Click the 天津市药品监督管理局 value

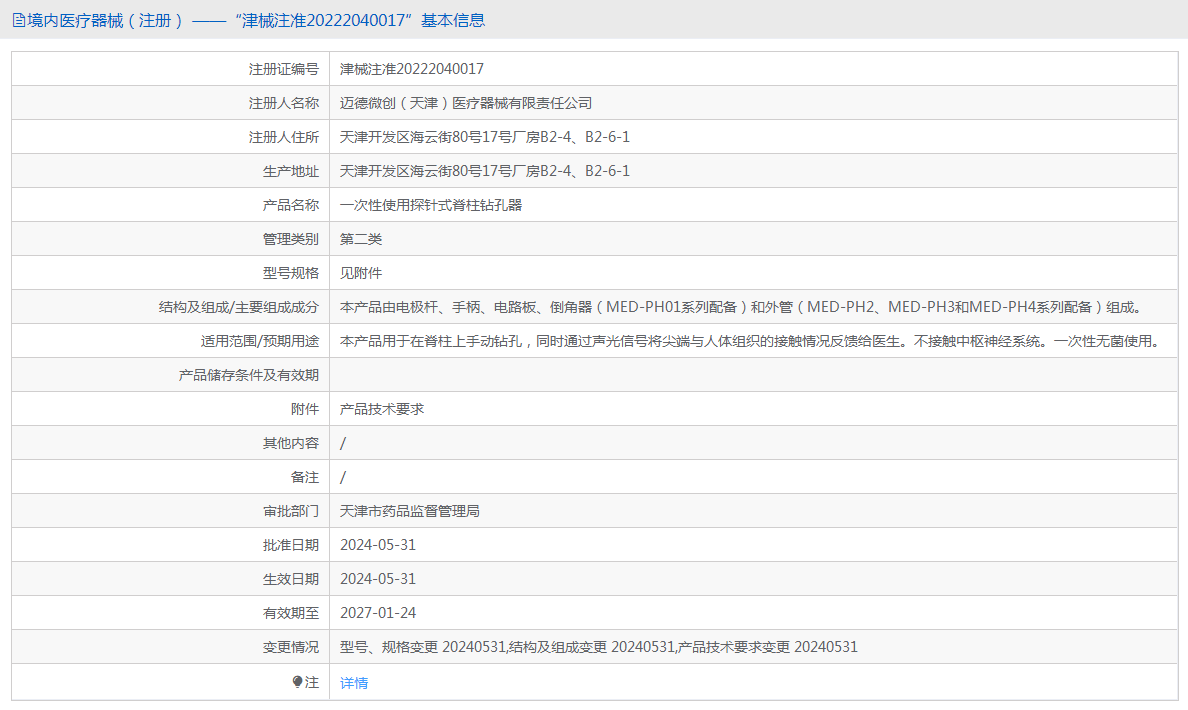[410, 511]
